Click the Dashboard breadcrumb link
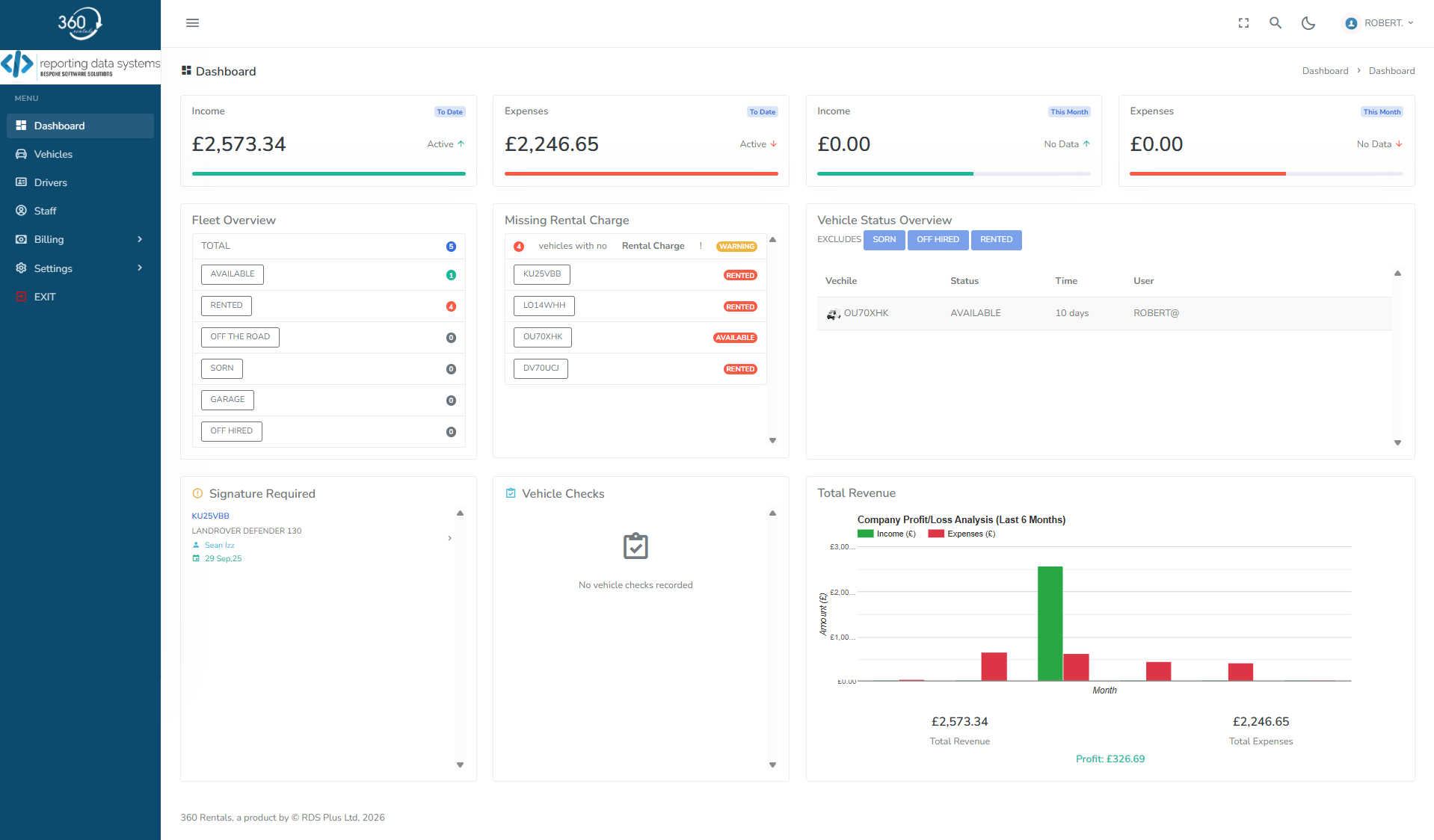 [x=1325, y=70]
